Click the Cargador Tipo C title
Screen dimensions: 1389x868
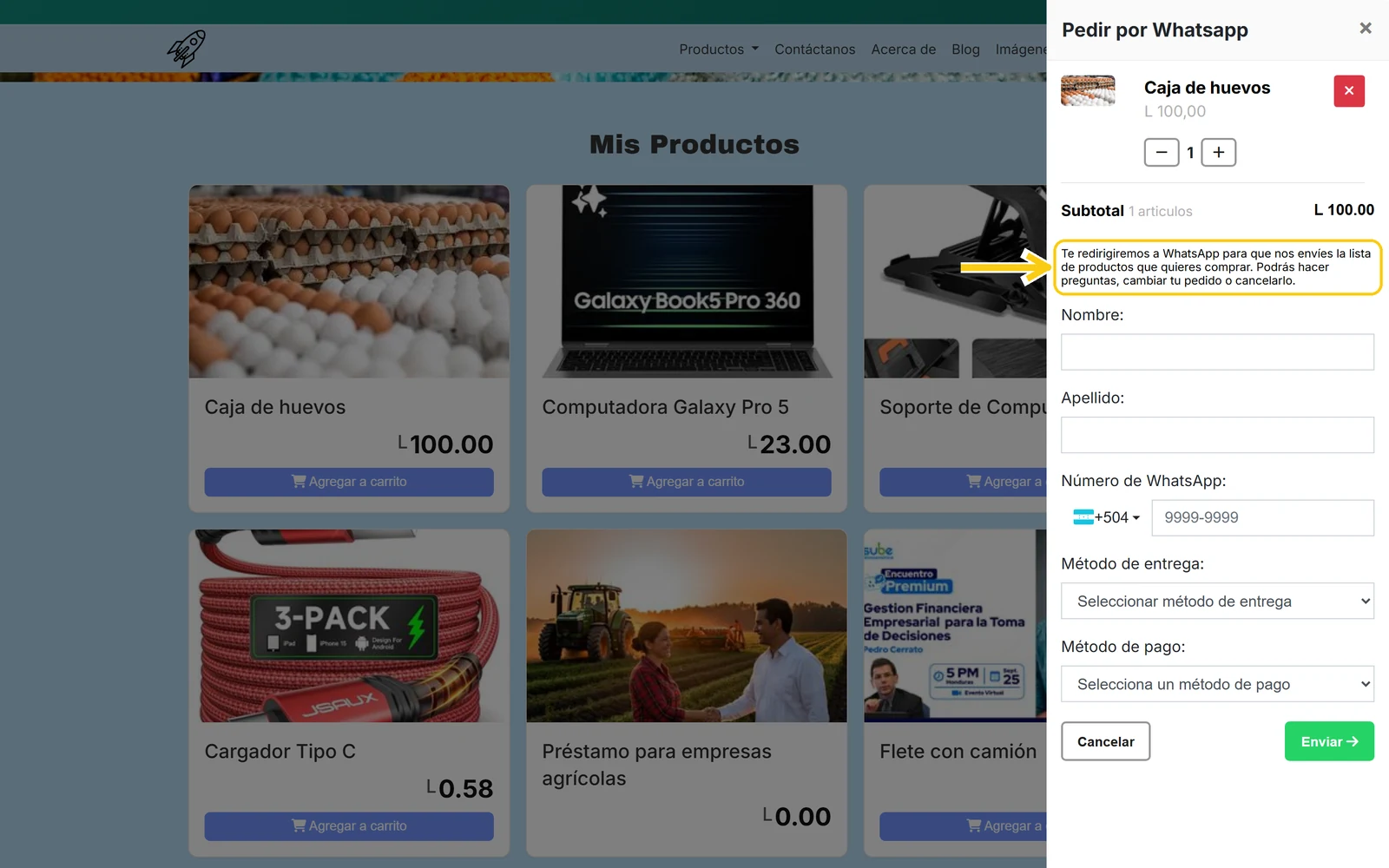280,752
